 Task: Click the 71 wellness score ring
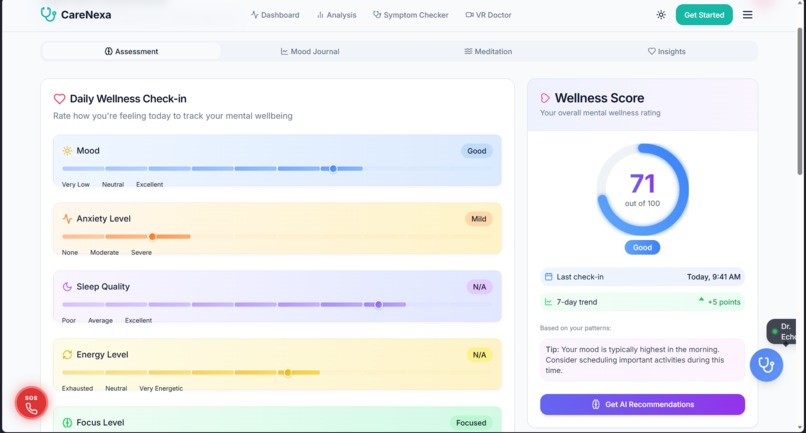[642, 190]
